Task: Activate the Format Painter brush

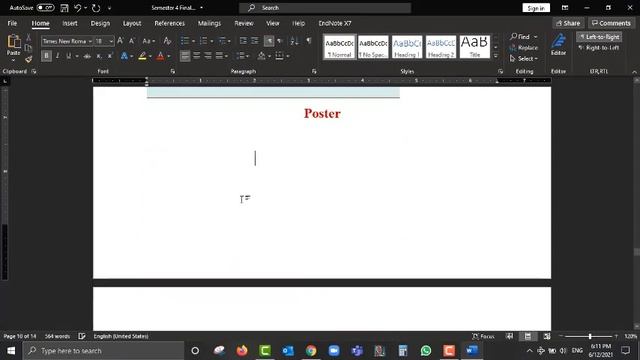Action: (28, 59)
